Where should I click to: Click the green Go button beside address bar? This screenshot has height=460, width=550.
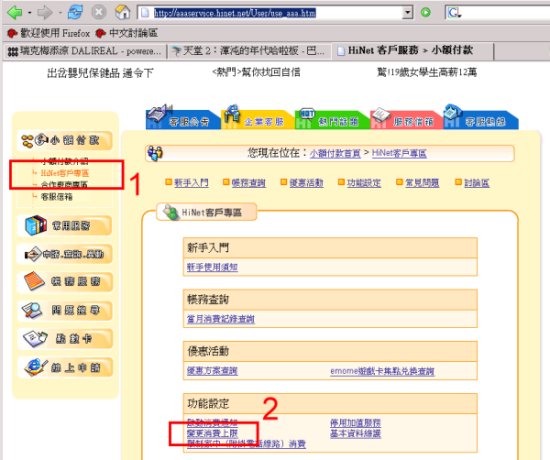pyautogui.click(x=426, y=13)
